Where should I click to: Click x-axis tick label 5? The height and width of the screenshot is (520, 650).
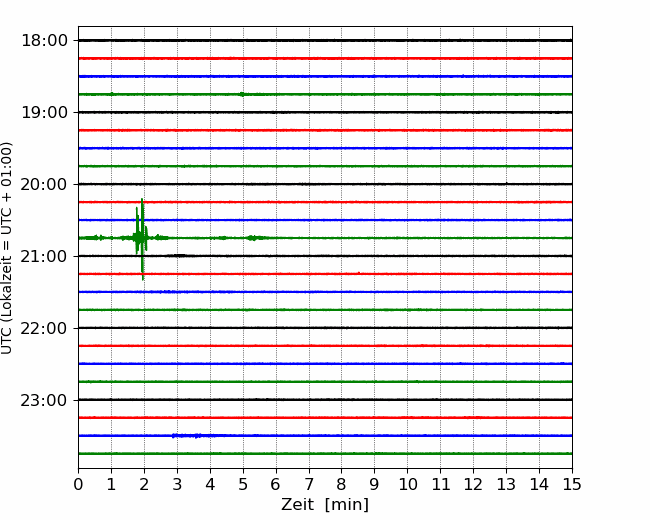pos(243,484)
